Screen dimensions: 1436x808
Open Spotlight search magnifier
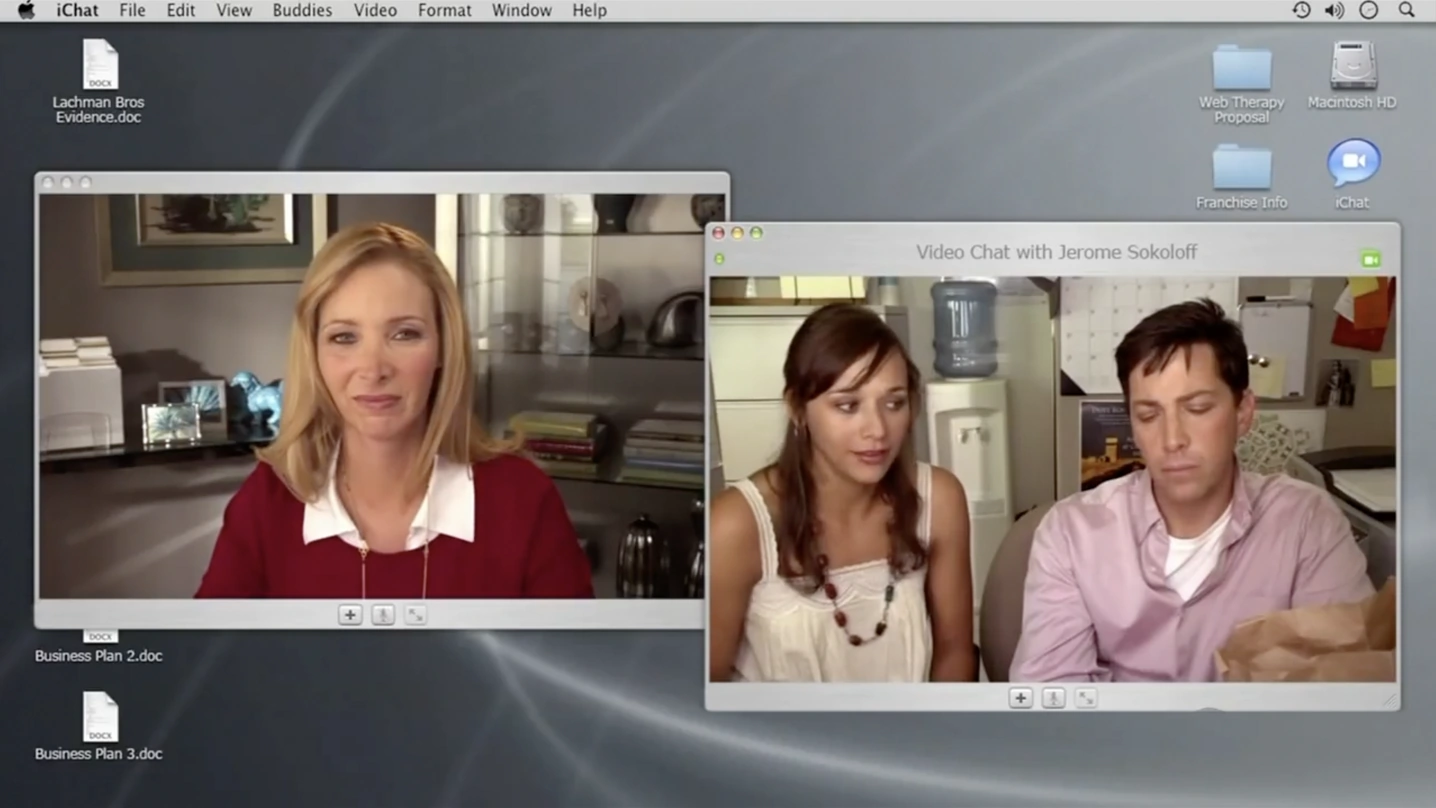pos(1407,10)
